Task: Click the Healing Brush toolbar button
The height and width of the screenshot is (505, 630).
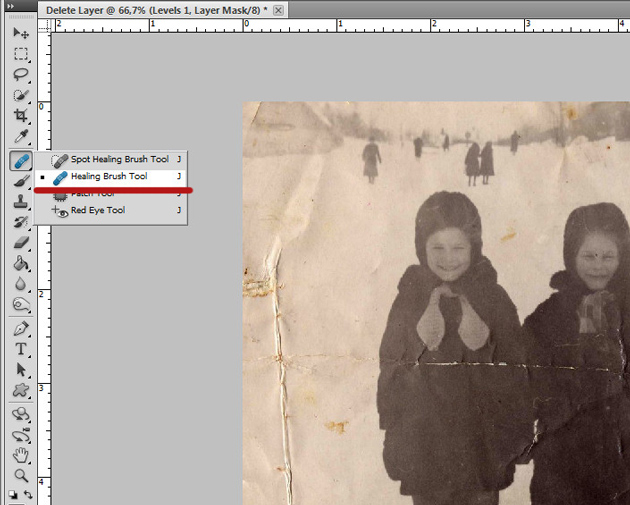Action: click(x=20, y=160)
